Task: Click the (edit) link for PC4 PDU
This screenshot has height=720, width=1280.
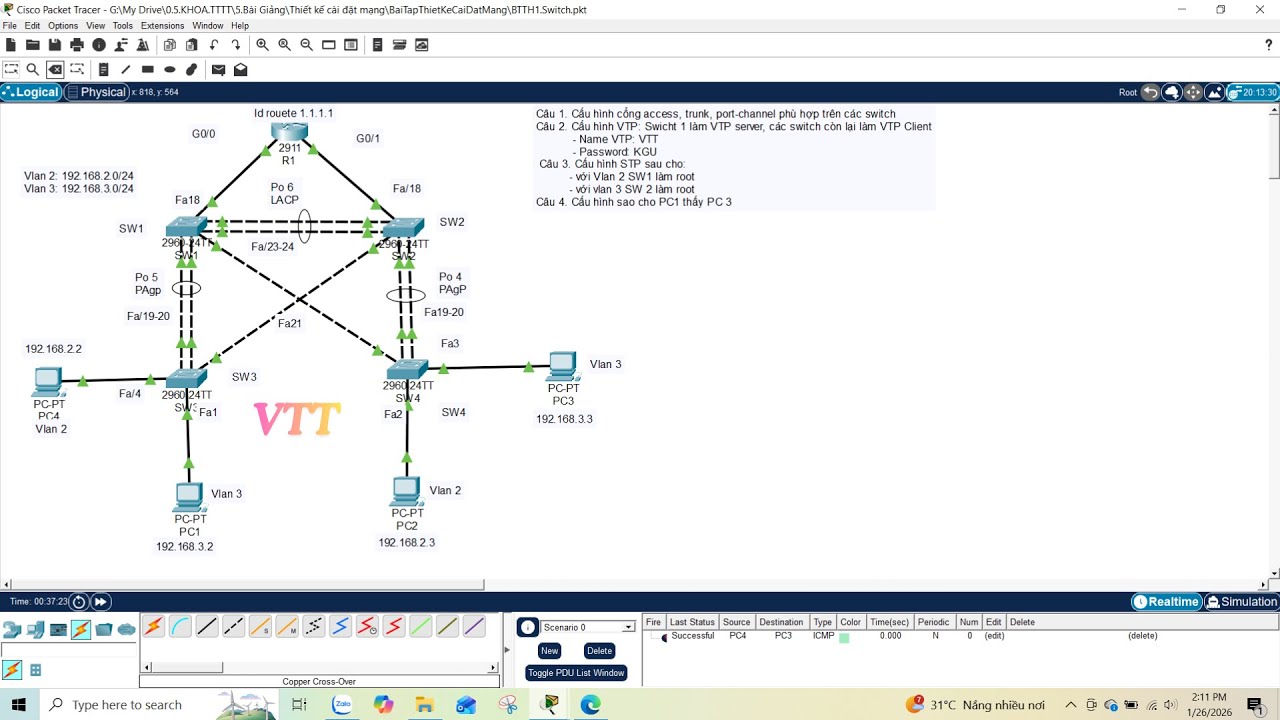Action: pyautogui.click(x=994, y=636)
